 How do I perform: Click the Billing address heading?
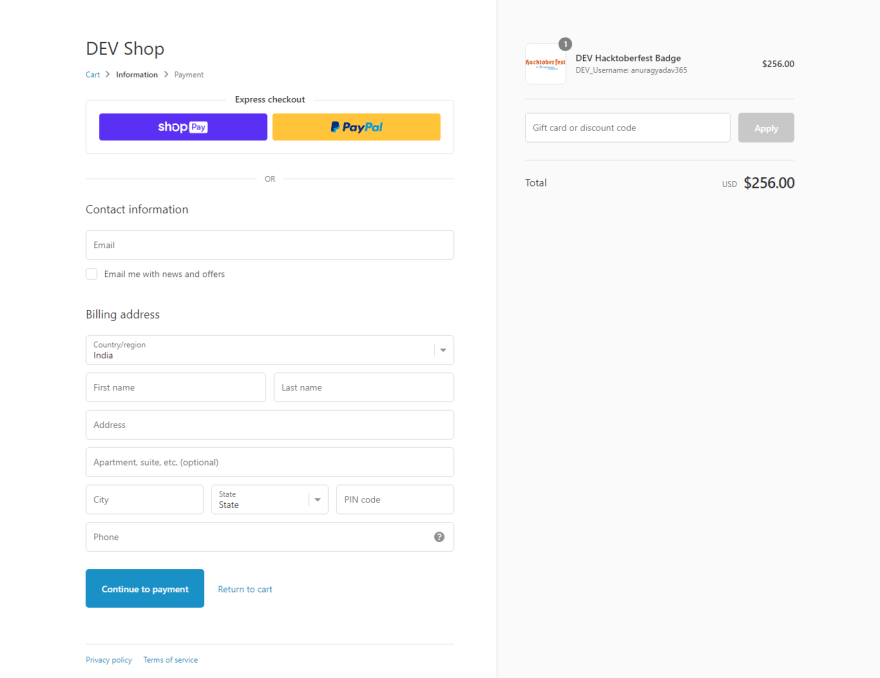pos(122,314)
